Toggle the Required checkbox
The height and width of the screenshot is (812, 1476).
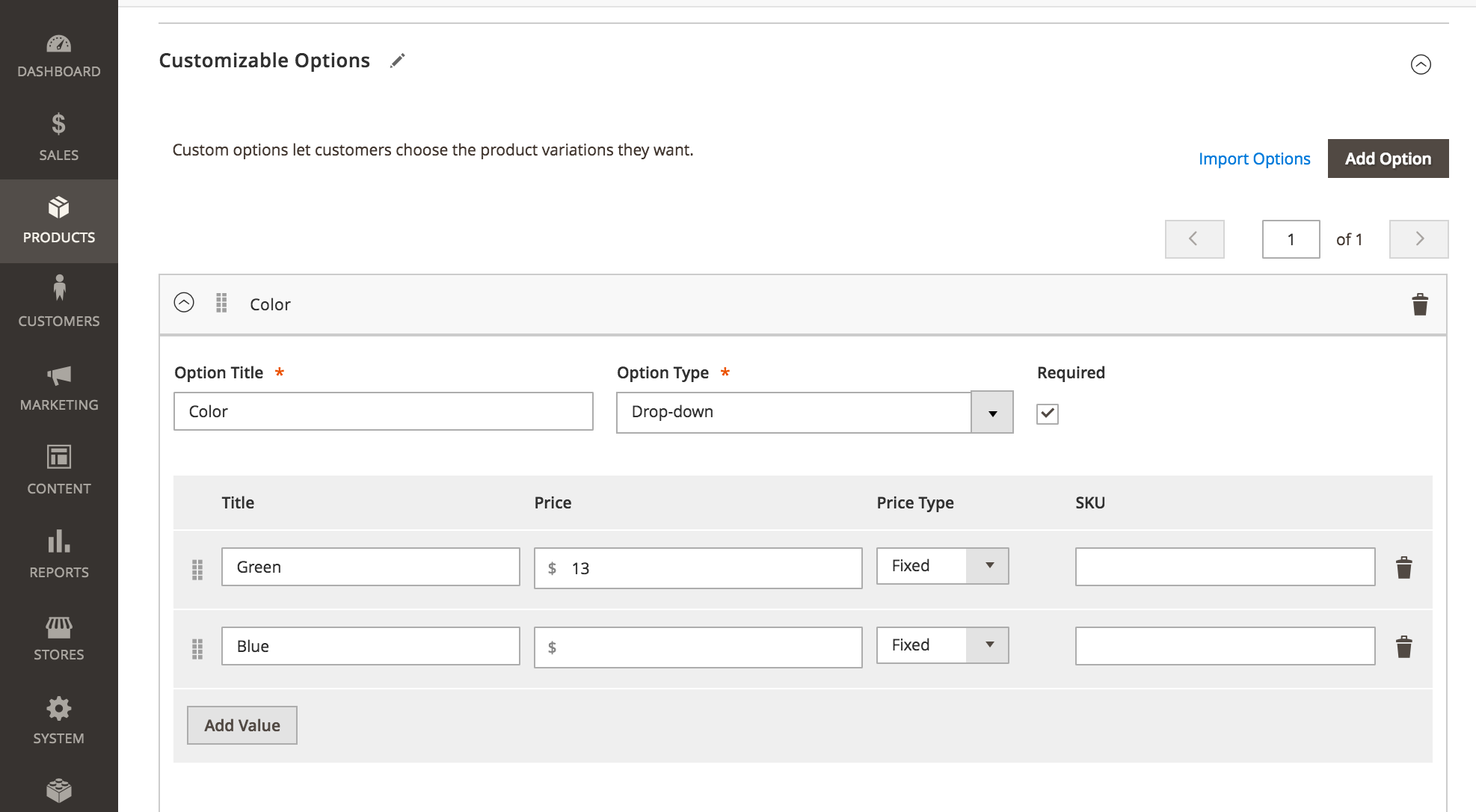coord(1048,413)
